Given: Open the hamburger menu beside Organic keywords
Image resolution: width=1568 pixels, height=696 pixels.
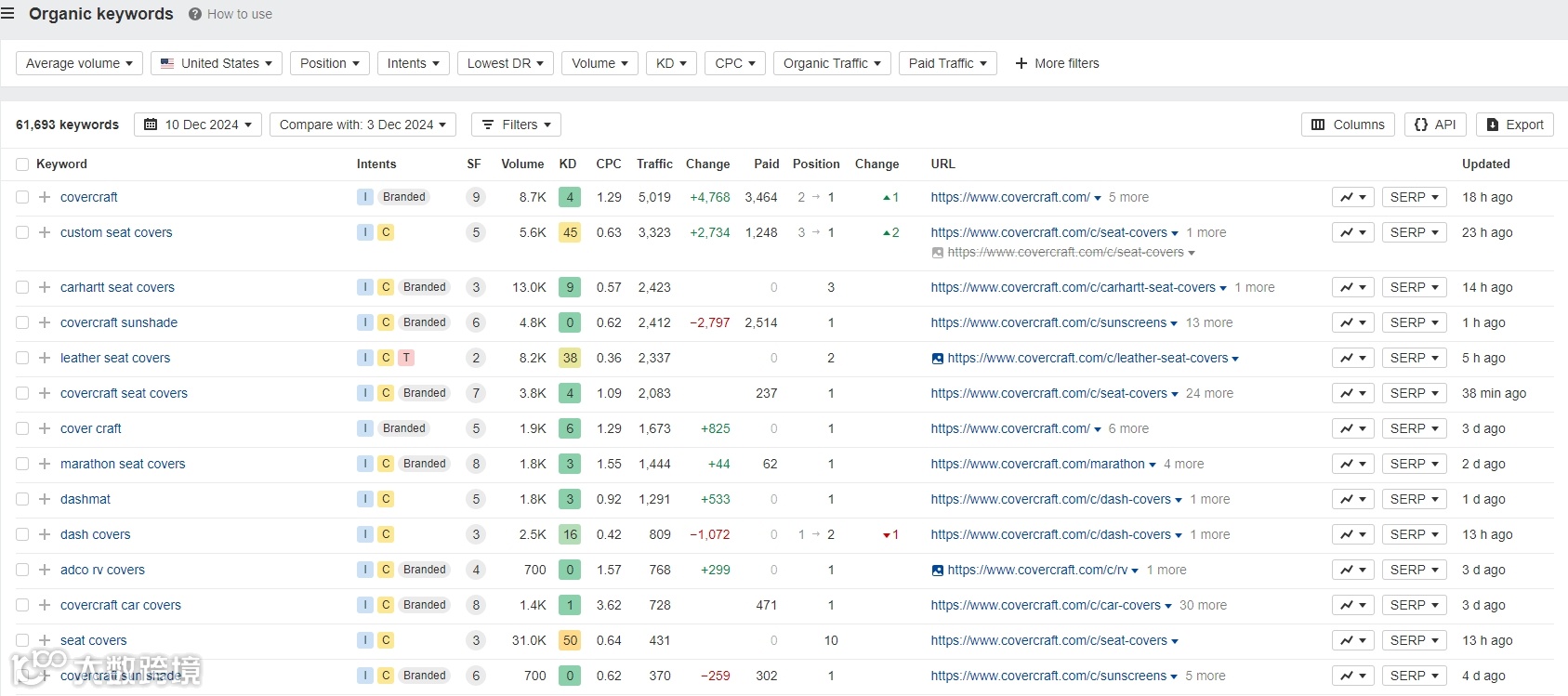Looking at the screenshot, I should tap(7, 14).
